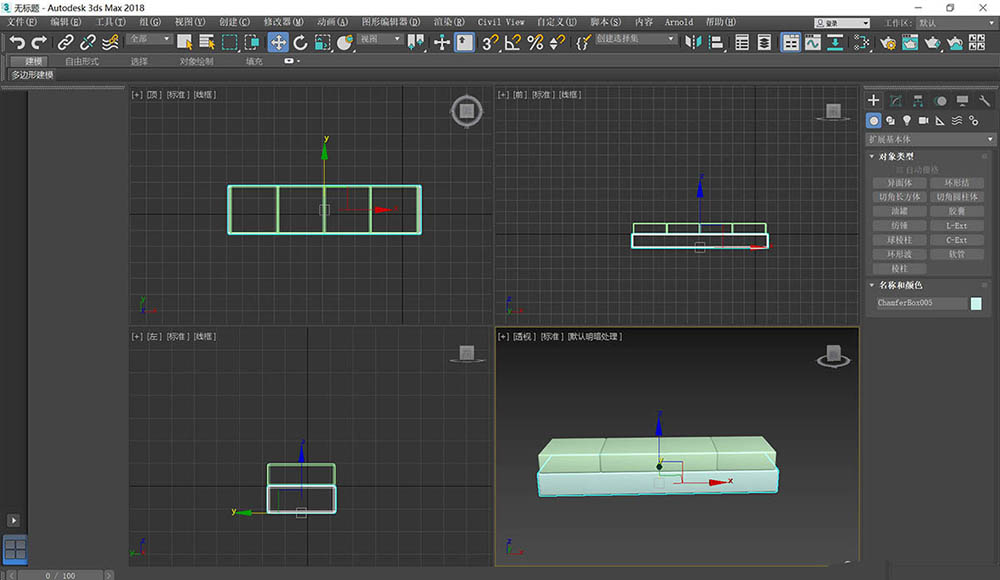Click the Undo arrow in the toolbar
This screenshot has height=580, width=1000.
(x=16, y=42)
